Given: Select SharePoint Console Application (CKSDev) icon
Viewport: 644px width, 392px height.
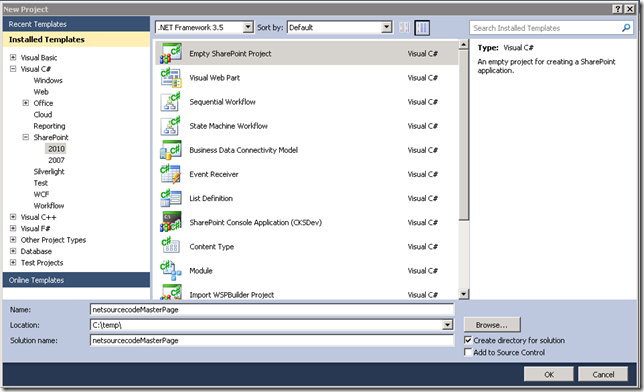Looking at the screenshot, I should [x=170, y=222].
